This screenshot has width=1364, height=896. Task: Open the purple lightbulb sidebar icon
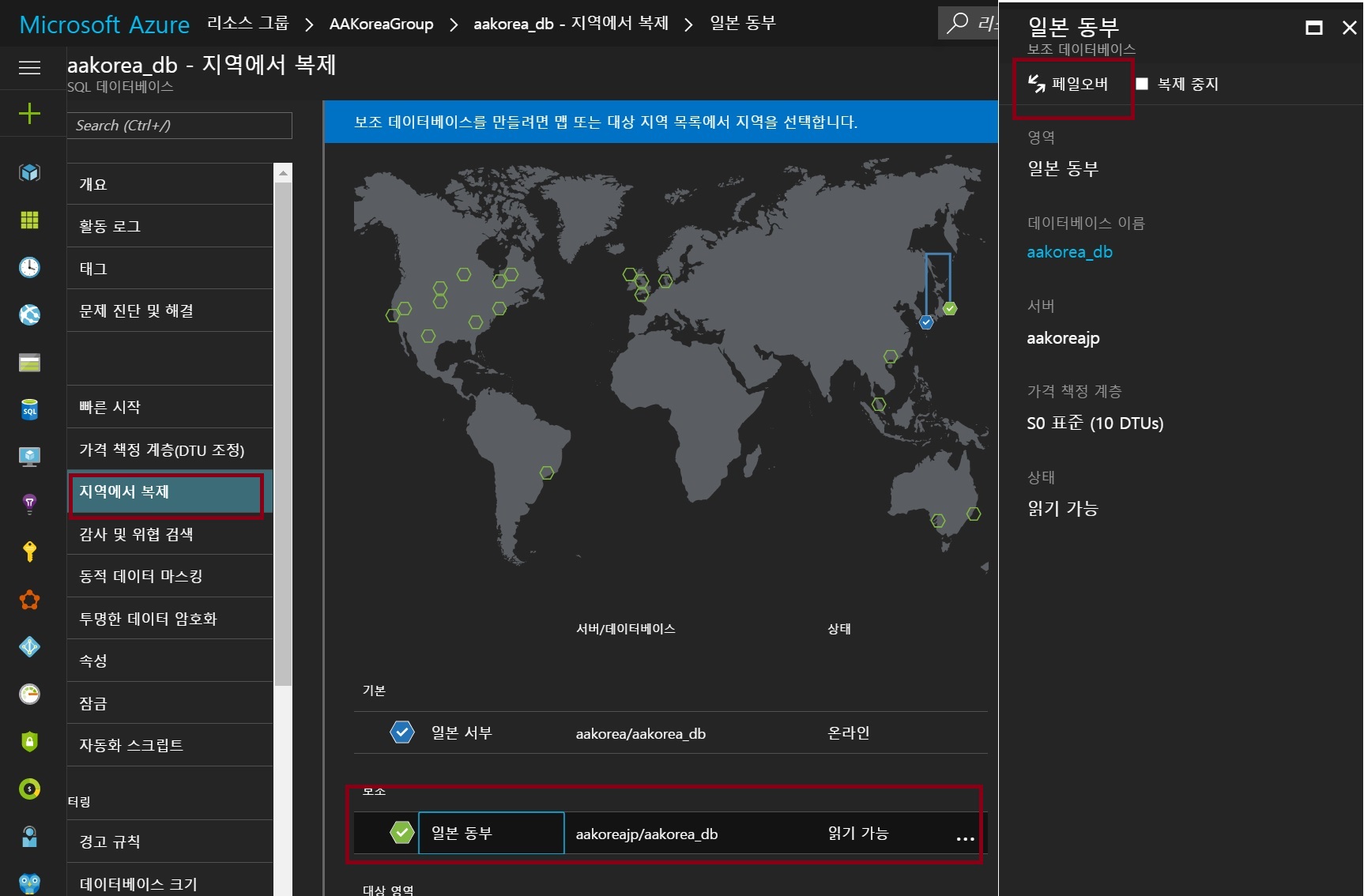[29, 504]
